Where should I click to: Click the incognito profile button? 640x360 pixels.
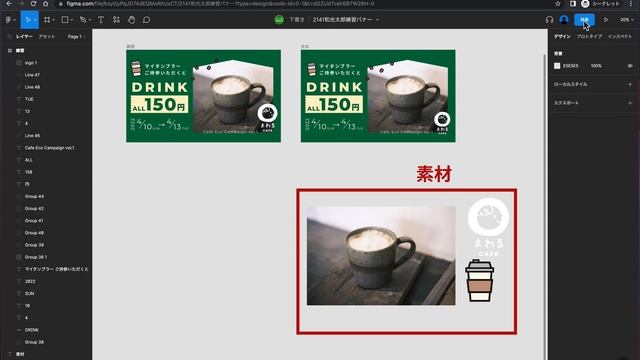coord(600,4)
